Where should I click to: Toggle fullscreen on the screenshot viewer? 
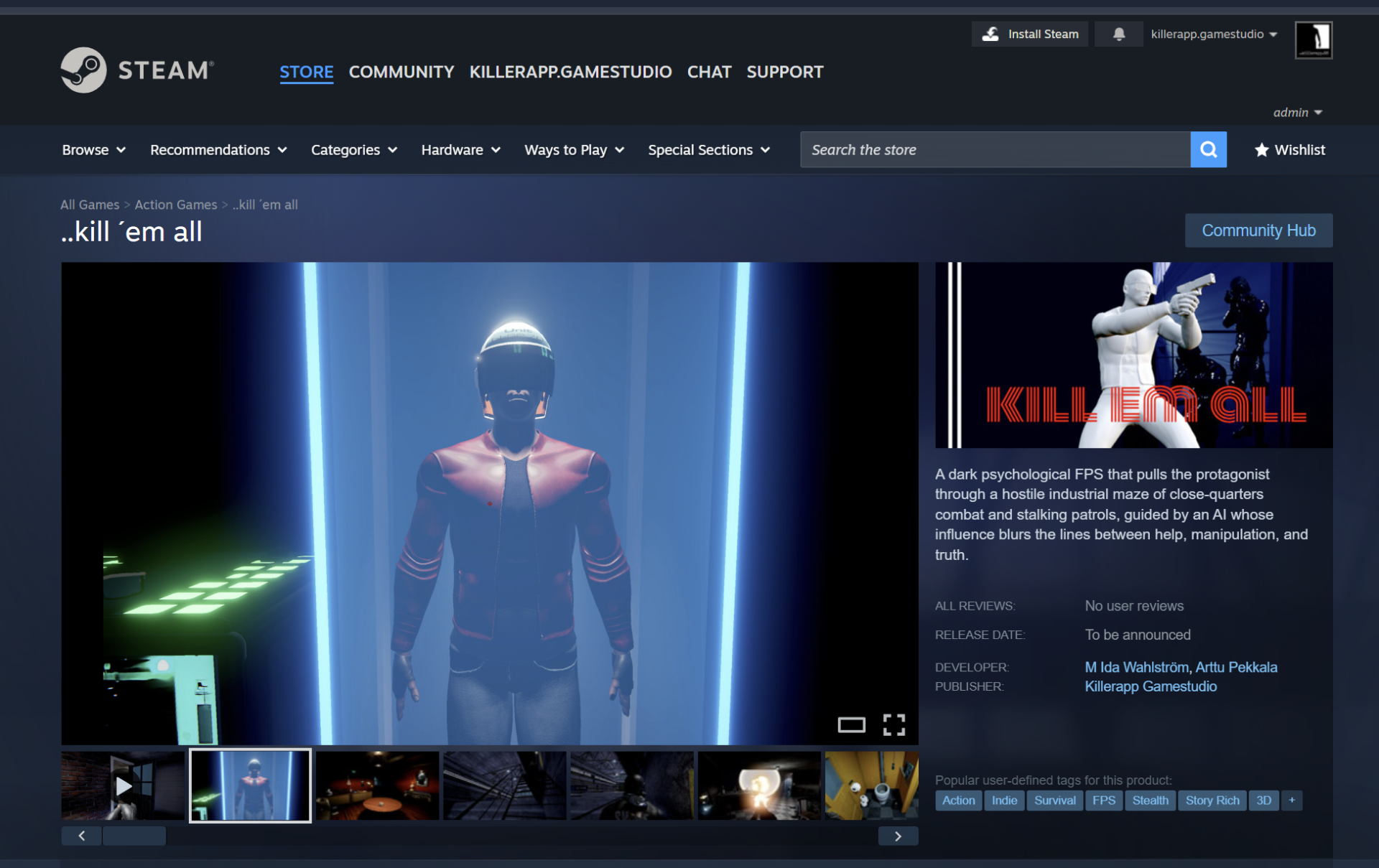click(893, 724)
